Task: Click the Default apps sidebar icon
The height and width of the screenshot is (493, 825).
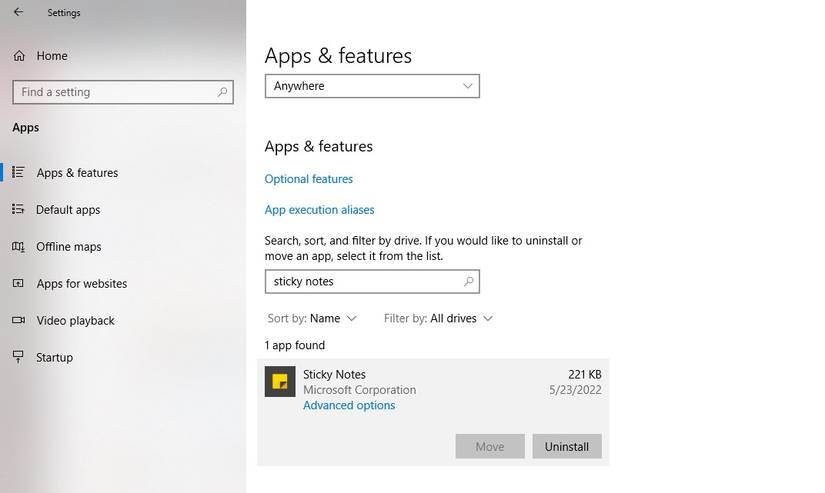Action: tap(18, 210)
